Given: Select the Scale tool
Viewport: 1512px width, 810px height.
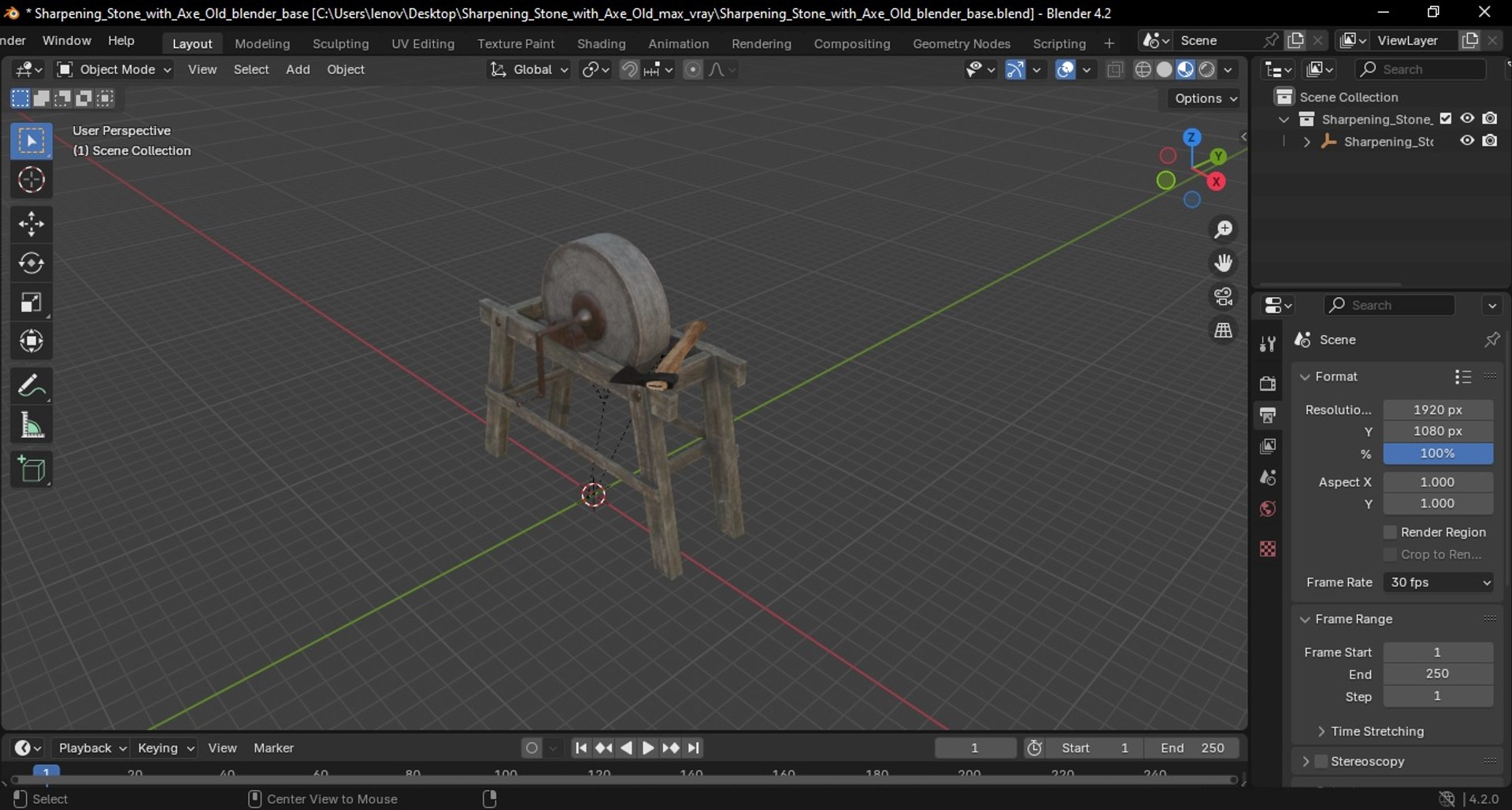Looking at the screenshot, I should click(31, 303).
